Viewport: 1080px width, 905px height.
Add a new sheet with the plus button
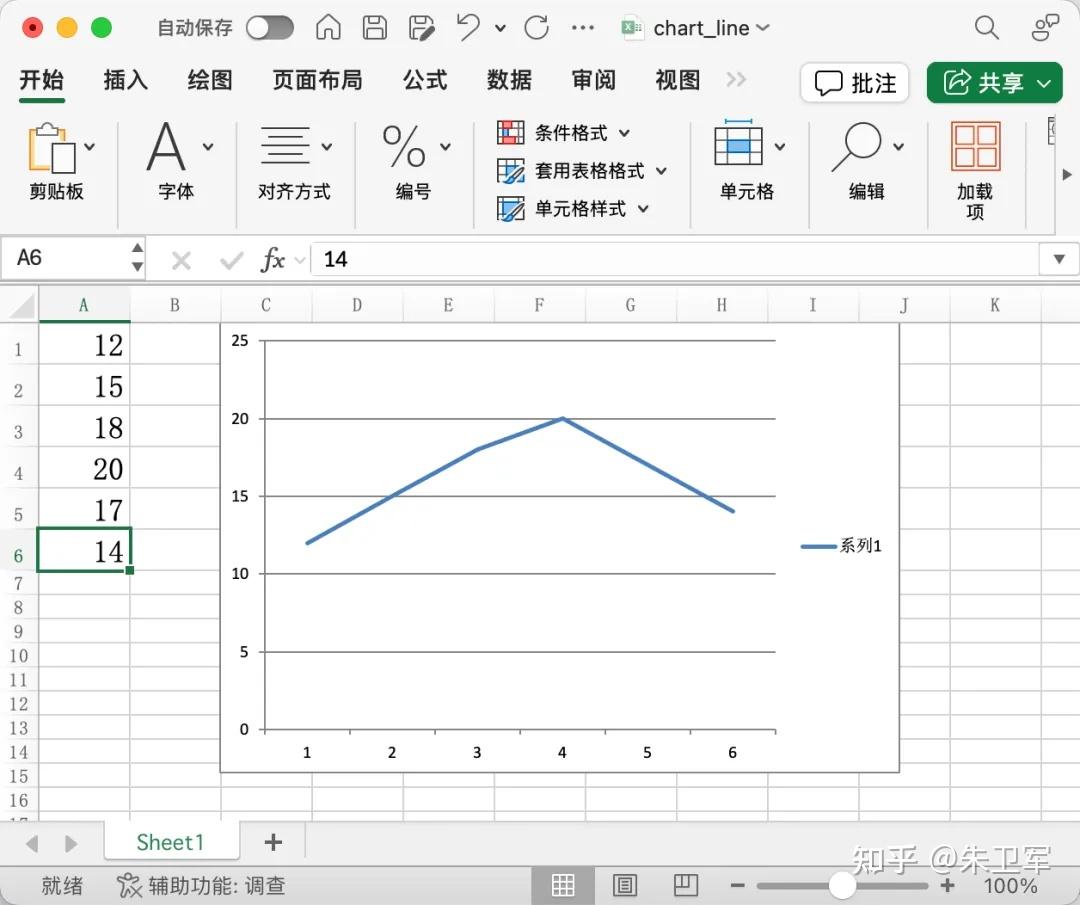[x=271, y=843]
